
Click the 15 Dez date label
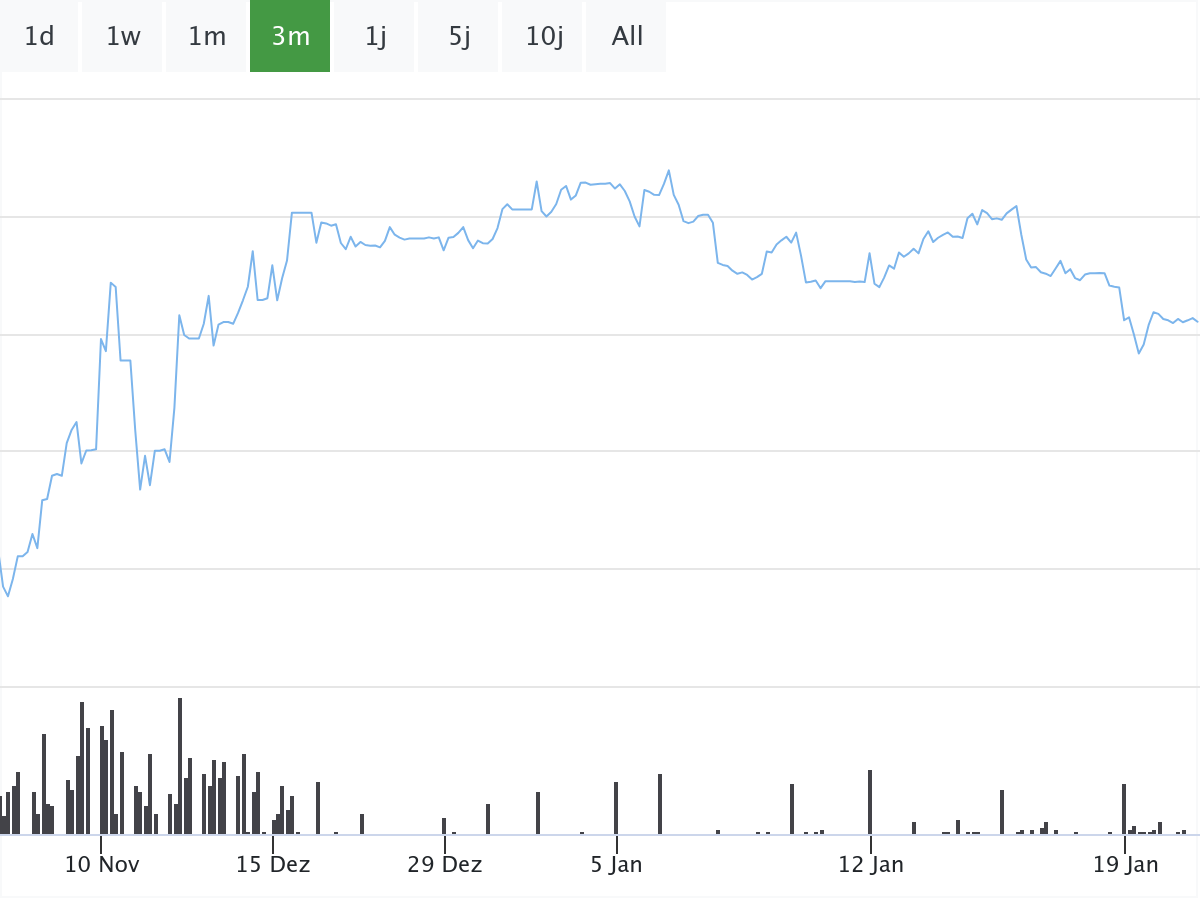pyautogui.click(x=273, y=864)
